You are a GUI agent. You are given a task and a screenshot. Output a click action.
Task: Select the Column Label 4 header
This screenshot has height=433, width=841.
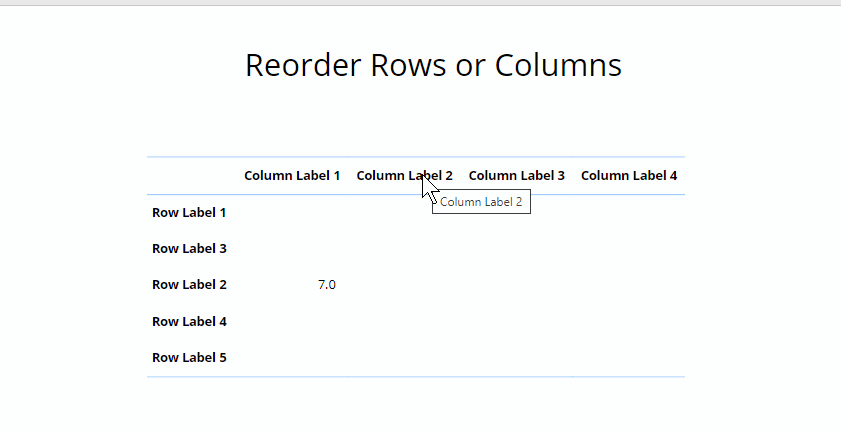(629, 176)
